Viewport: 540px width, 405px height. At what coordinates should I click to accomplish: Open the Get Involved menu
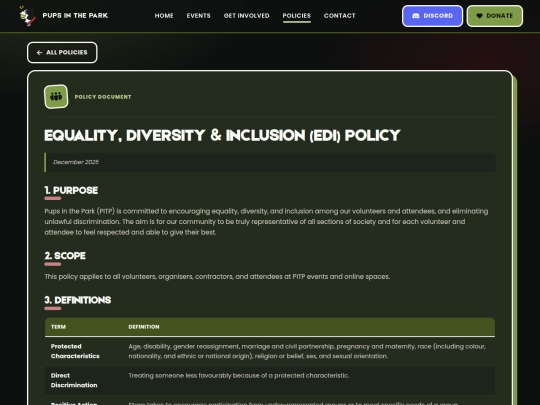(x=247, y=16)
